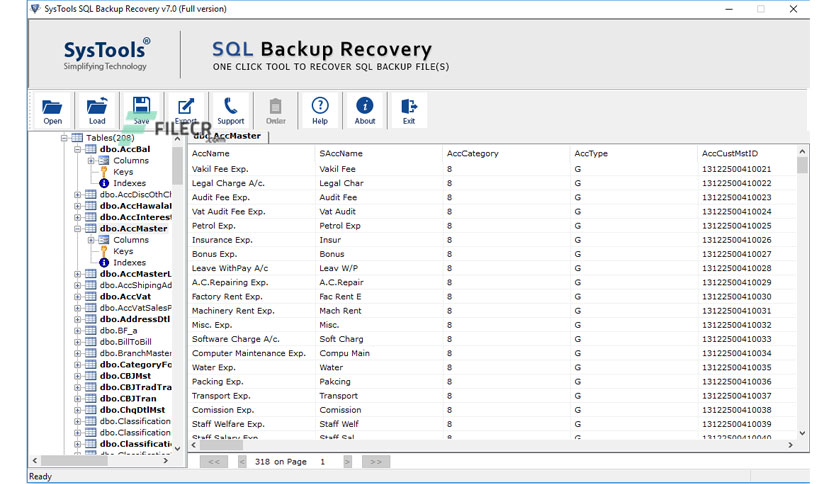Click the AccName column header
Screen dimensions: 836x484
tap(211, 154)
